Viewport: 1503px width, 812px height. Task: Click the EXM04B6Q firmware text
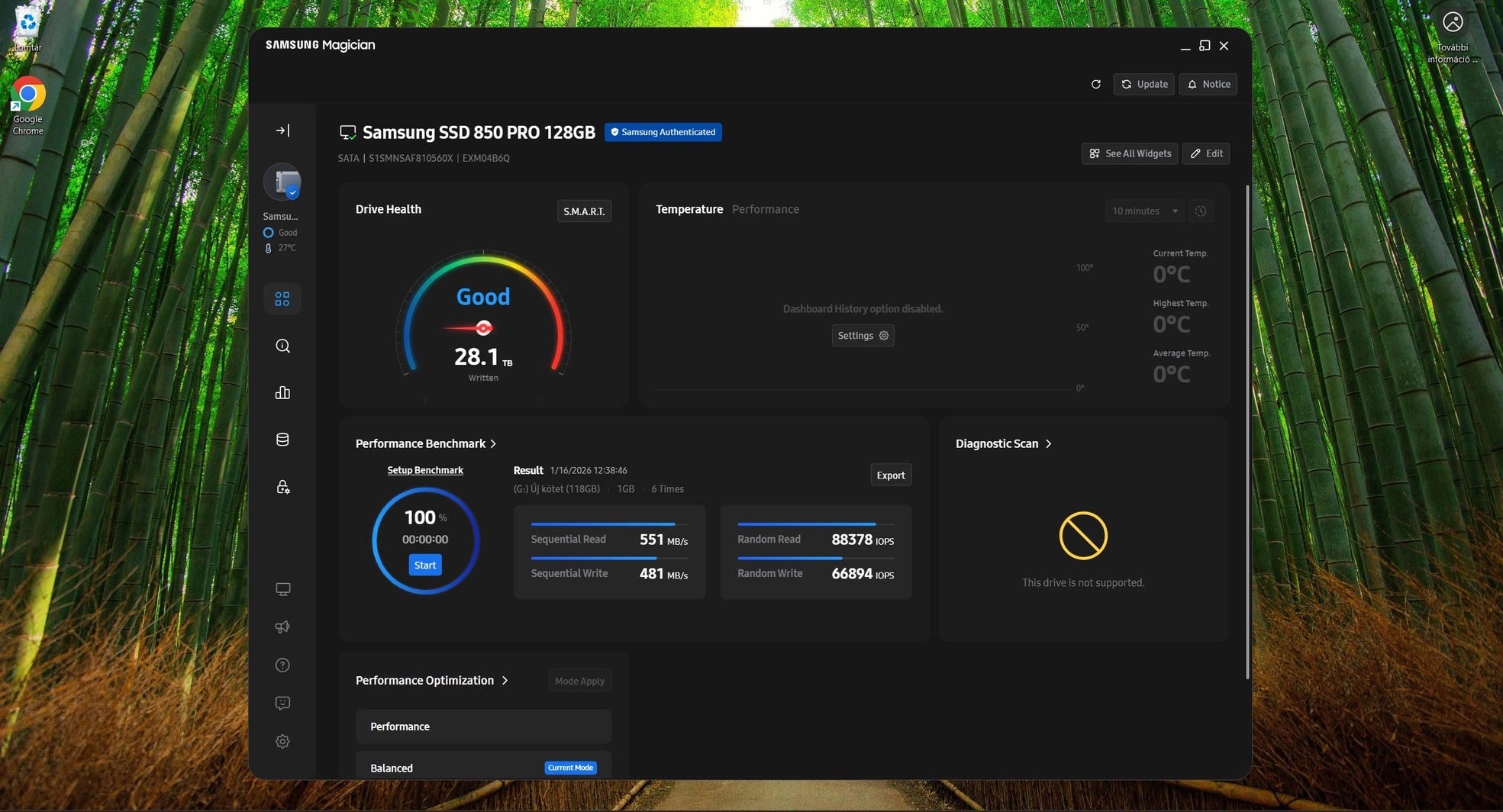486,158
